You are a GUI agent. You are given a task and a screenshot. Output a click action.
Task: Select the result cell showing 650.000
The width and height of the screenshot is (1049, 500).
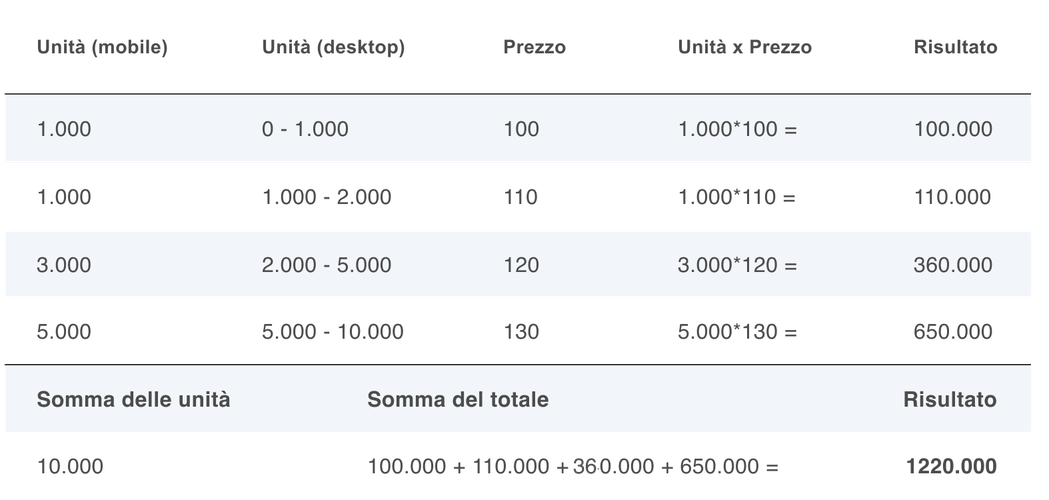pos(953,332)
